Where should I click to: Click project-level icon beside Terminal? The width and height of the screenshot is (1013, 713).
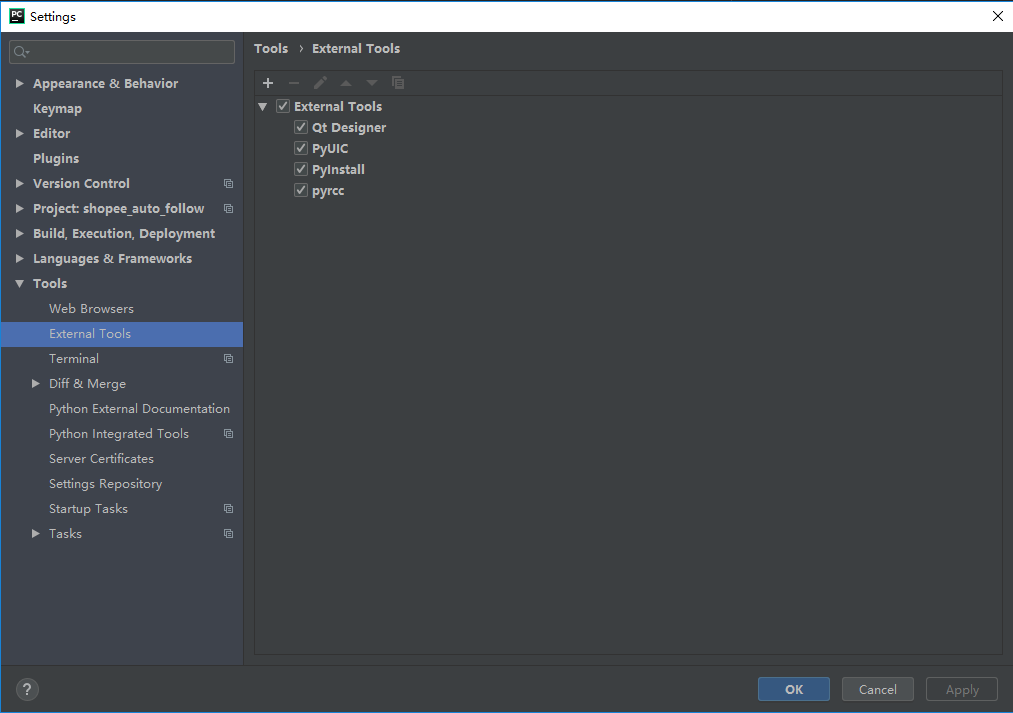click(228, 358)
